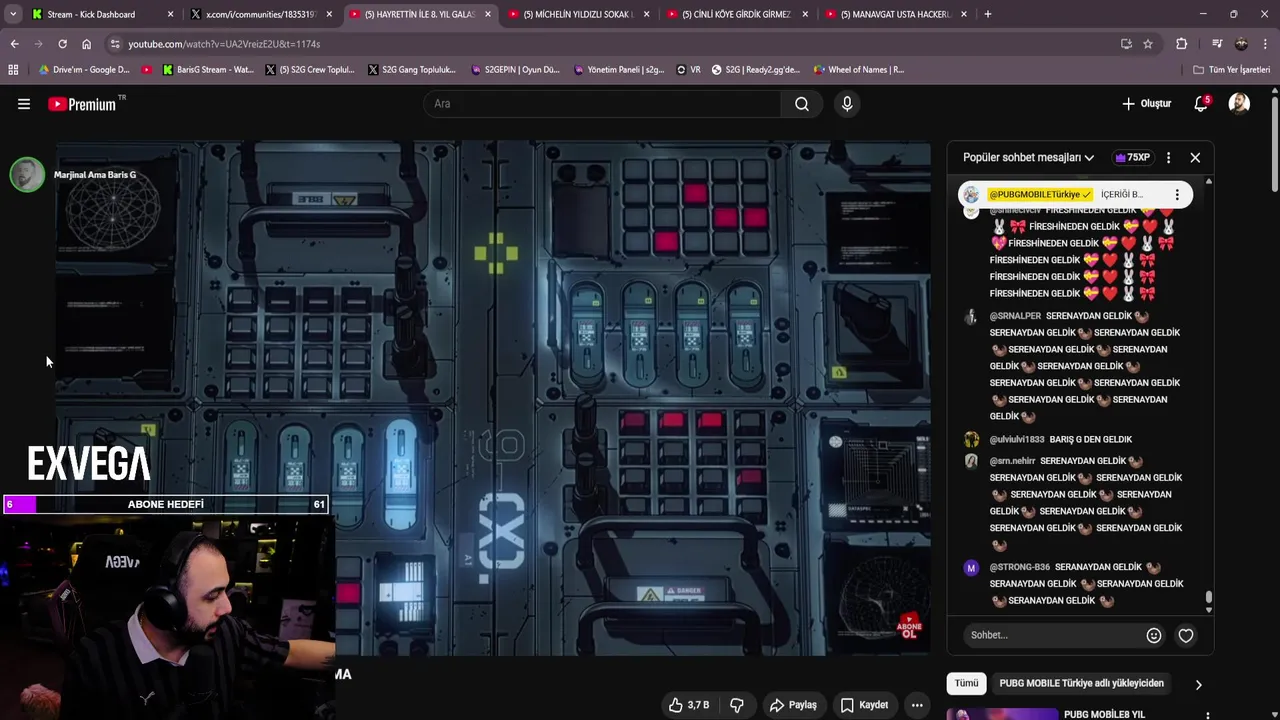This screenshot has width=1280, height=720.
Task: Open tab search dropdown arrow
Action: tap(12, 14)
